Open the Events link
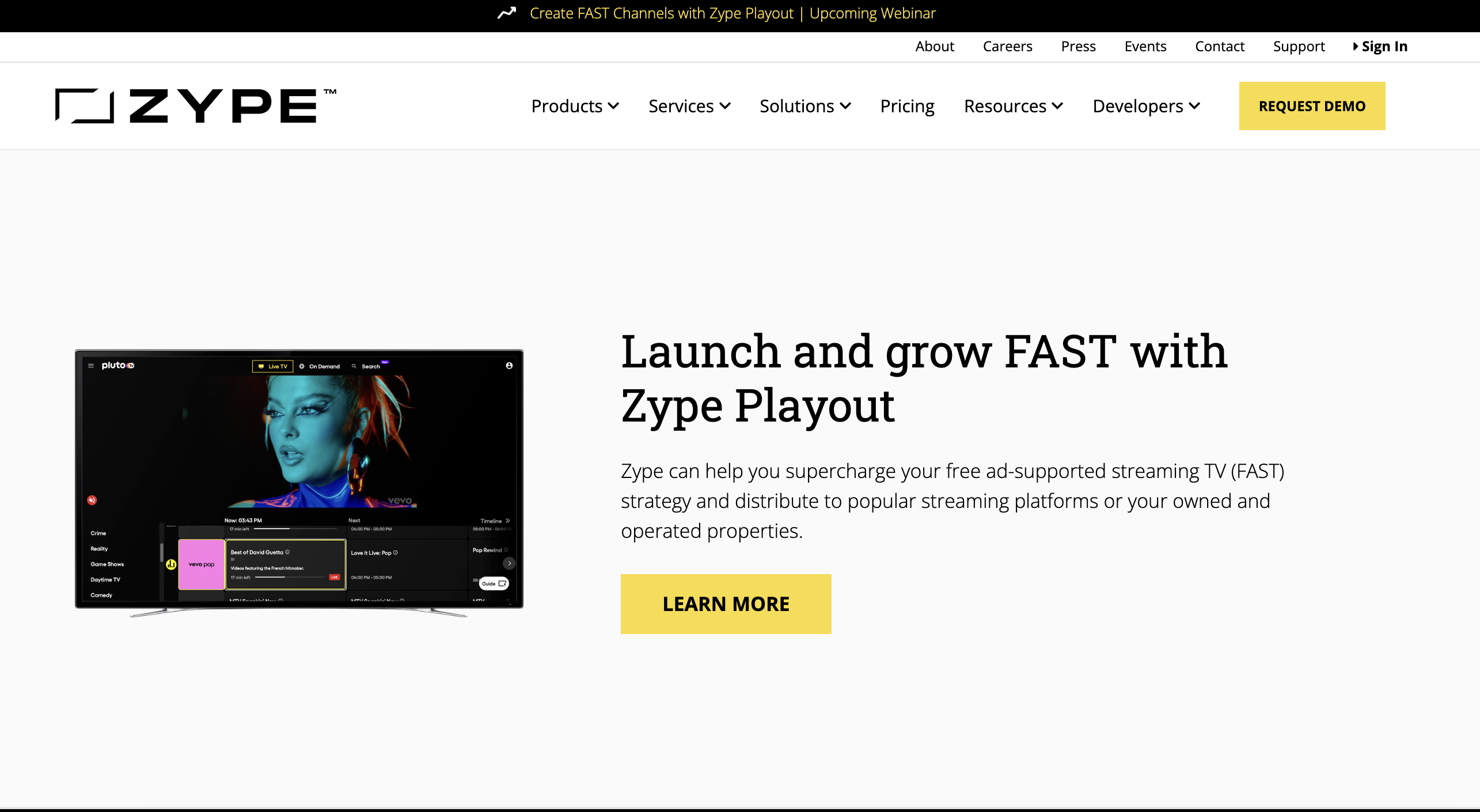 pos(1145,46)
